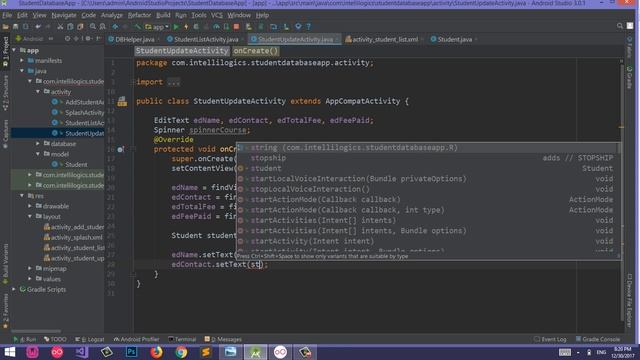Collapse the res folder
This screenshot has width=640, height=360.
[22, 196]
